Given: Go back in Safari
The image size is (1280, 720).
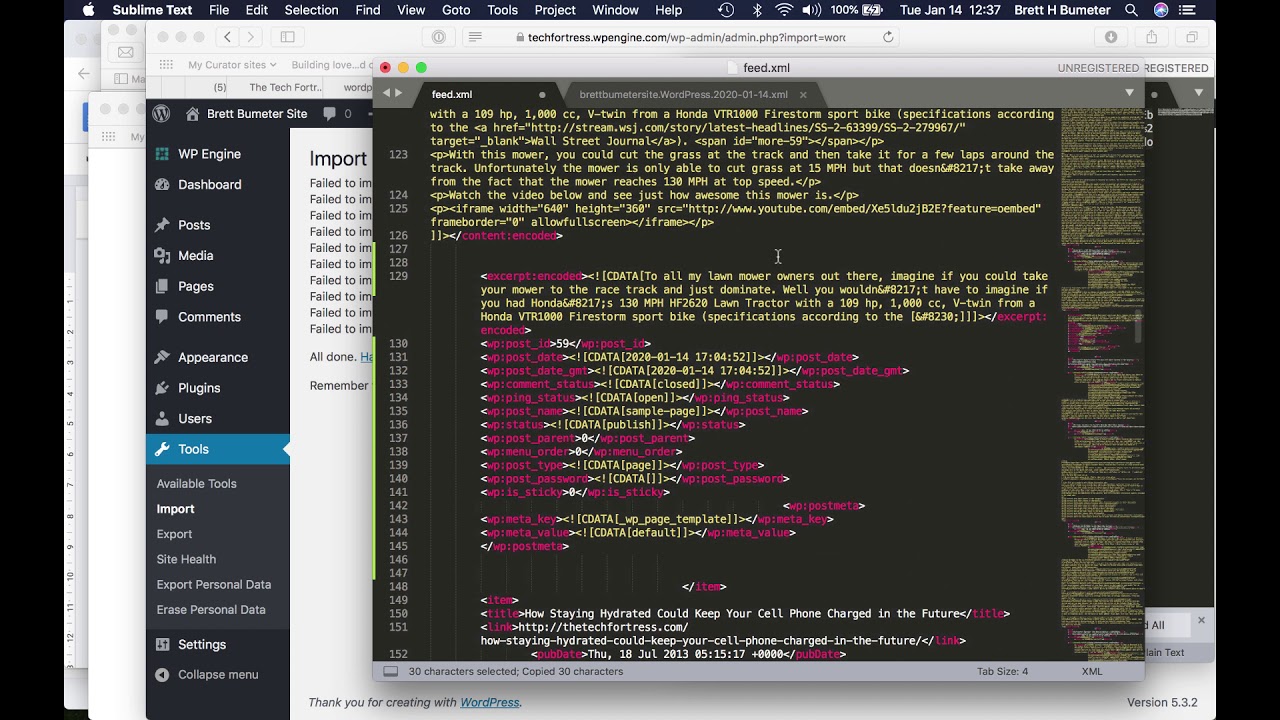Looking at the screenshot, I should tap(227, 37).
